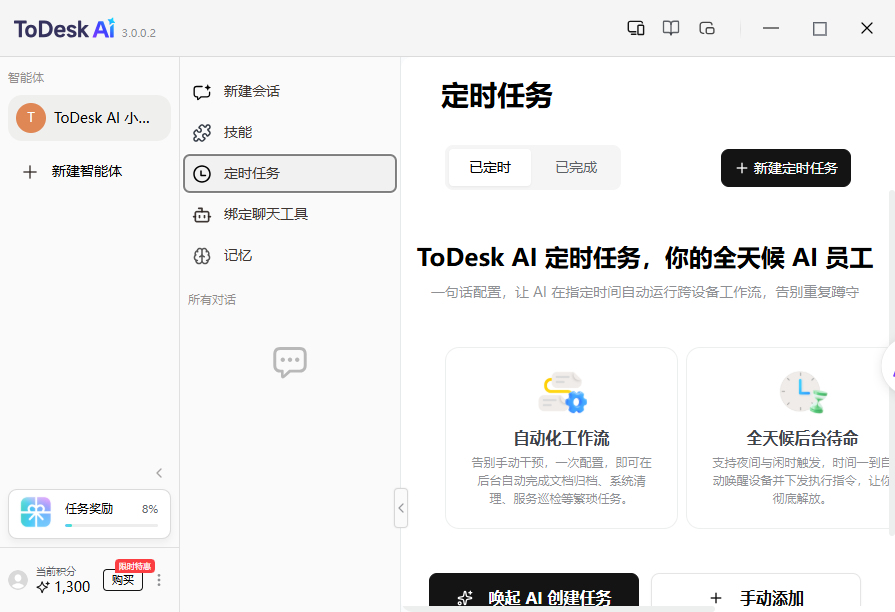Click the 任务奖励 progress bar
The width and height of the screenshot is (895, 612).
point(111,525)
